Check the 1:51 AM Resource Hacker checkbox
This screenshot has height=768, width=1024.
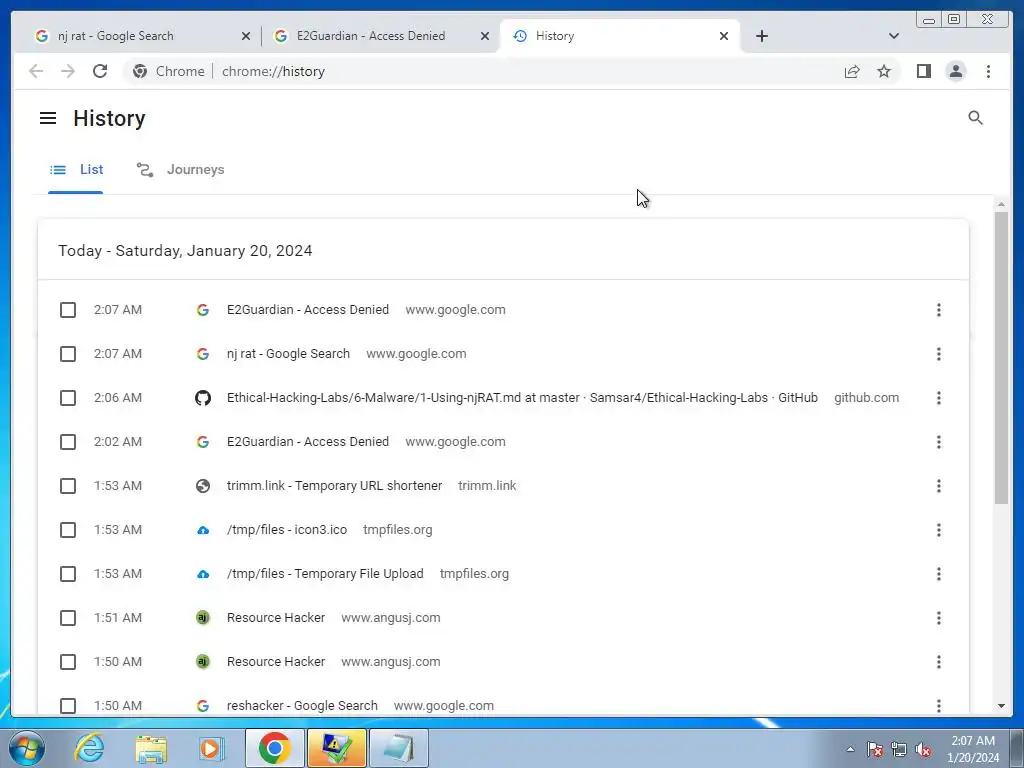tap(68, 618)
